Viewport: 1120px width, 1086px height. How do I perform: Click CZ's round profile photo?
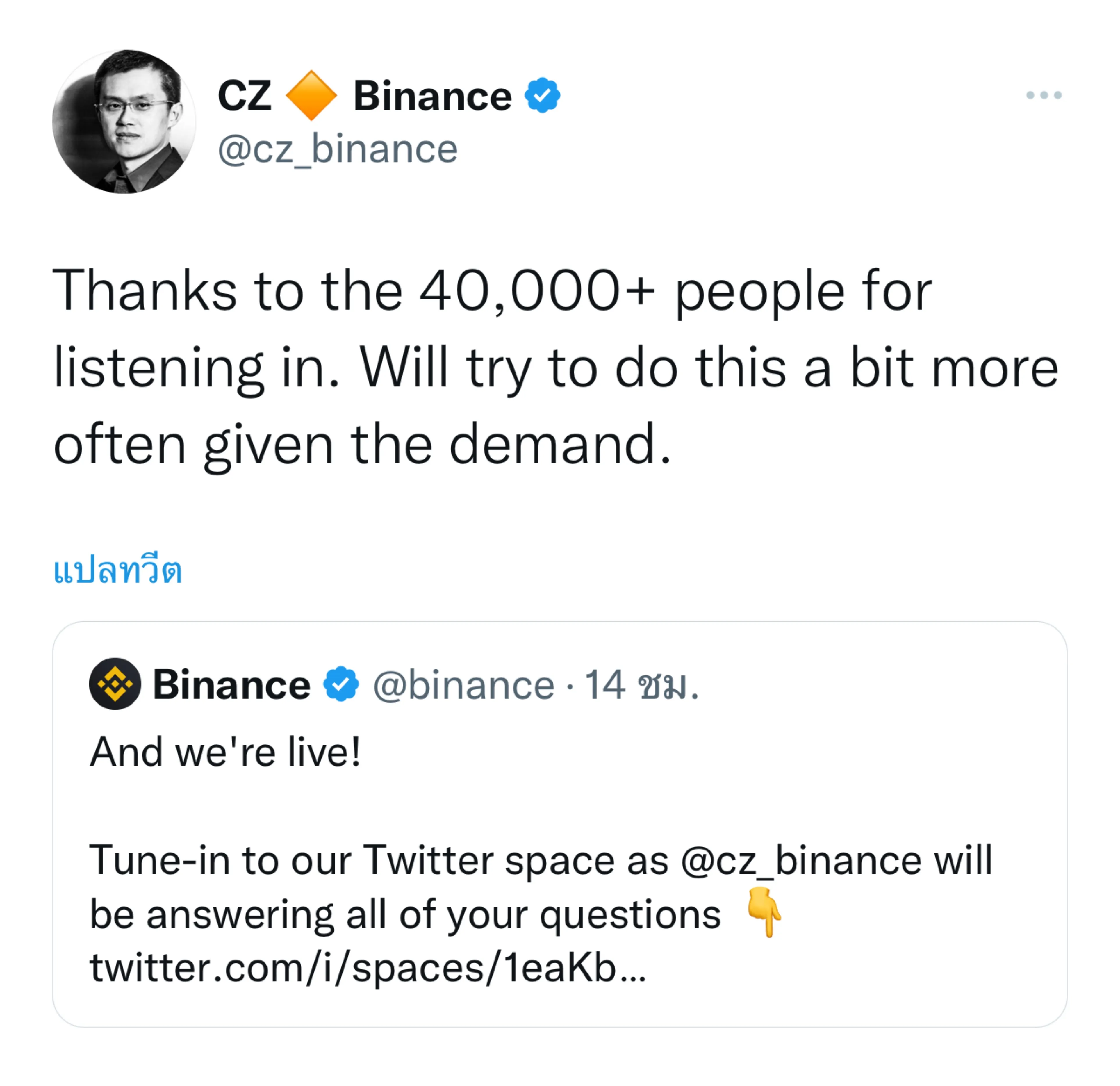tap(124, 122)
